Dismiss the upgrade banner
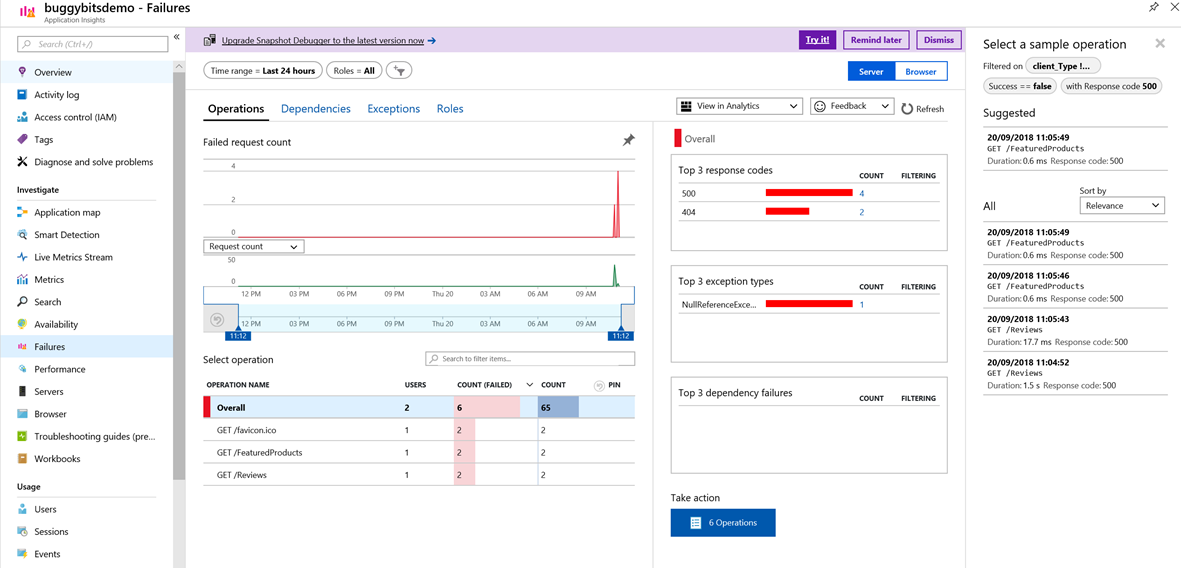This screenshot has width=1181, height=568. tap(938, 40)
